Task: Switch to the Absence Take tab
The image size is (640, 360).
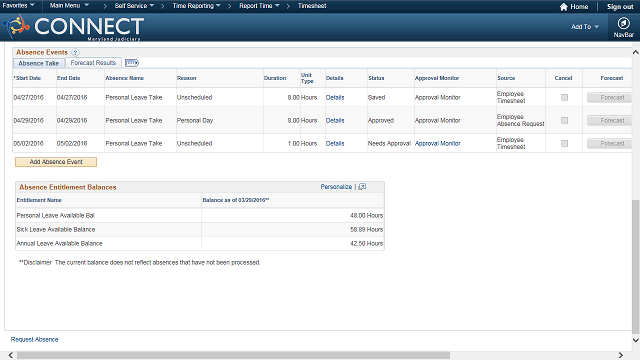Action: click(39, 63)
